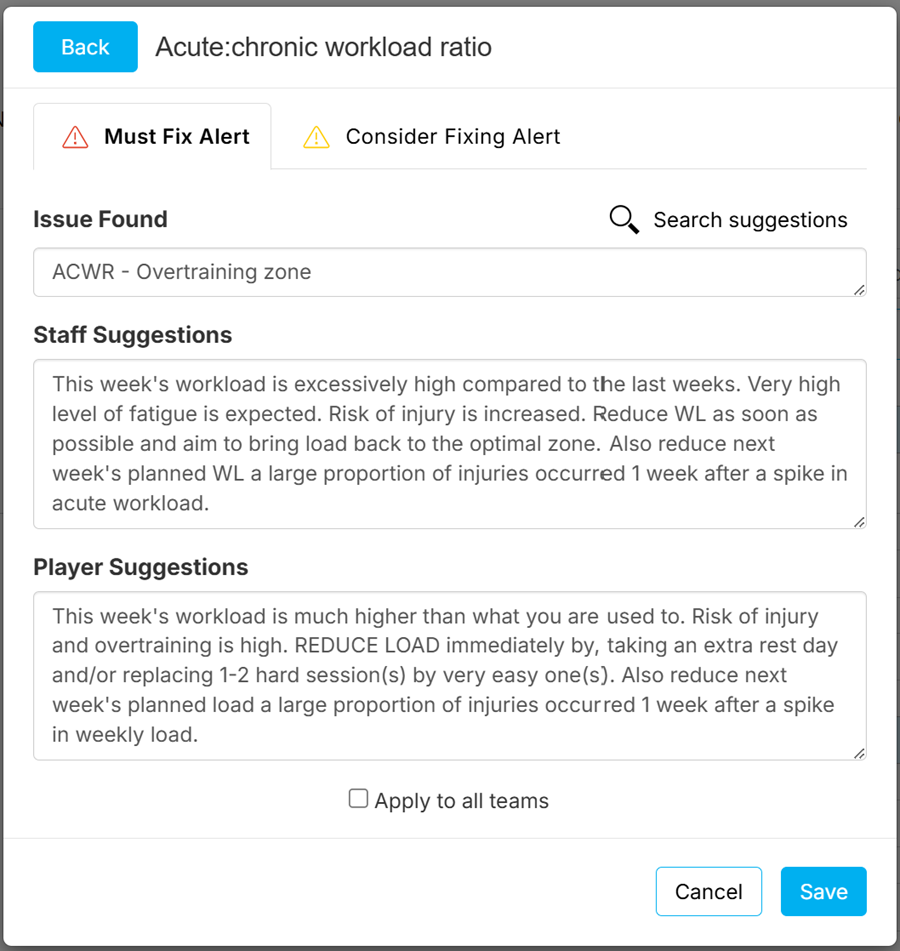Click the Apply to all teams label
The height and width of the screenshot is (951, 900).
tap(462, 801)
